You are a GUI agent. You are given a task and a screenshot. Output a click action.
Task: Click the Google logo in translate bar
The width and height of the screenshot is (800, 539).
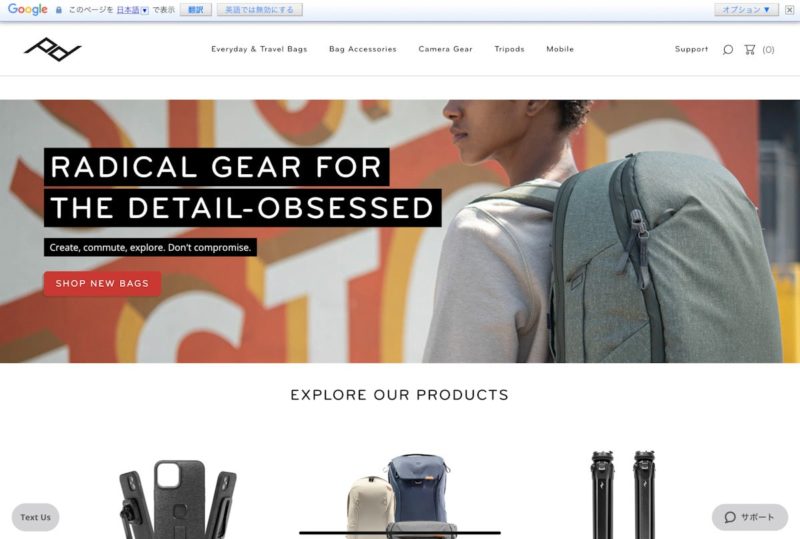28,9
